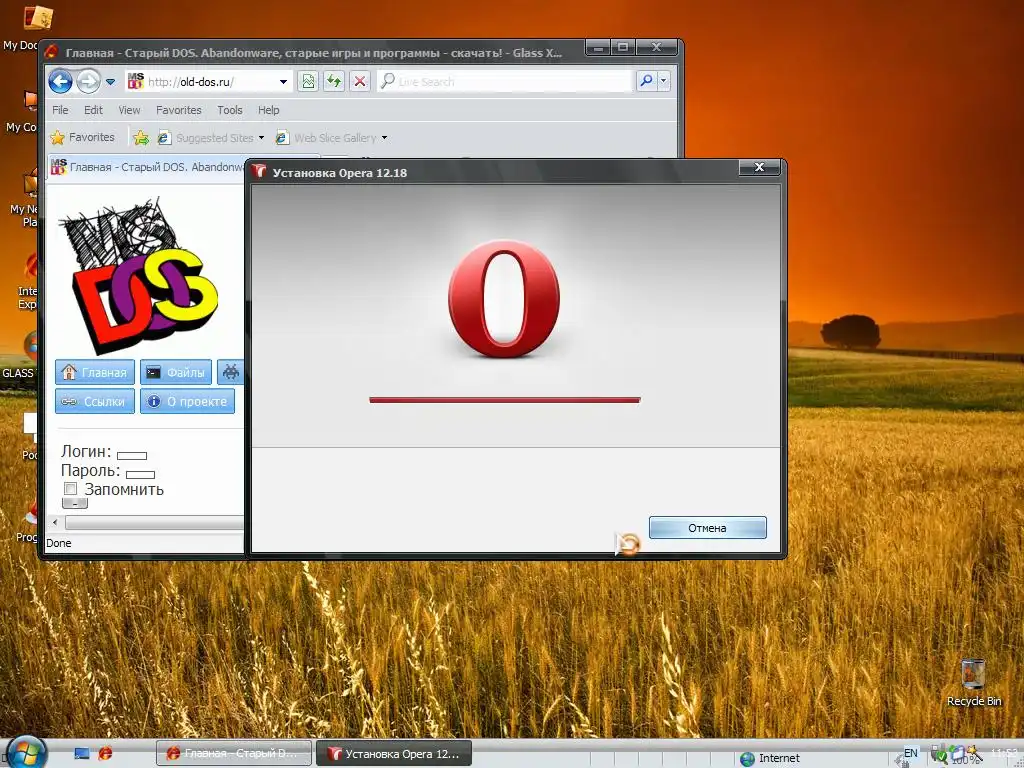This screenshot has height=768, width=1024.
Task: Click the EN language indicator in tray
Action: (x=910, y=752)
